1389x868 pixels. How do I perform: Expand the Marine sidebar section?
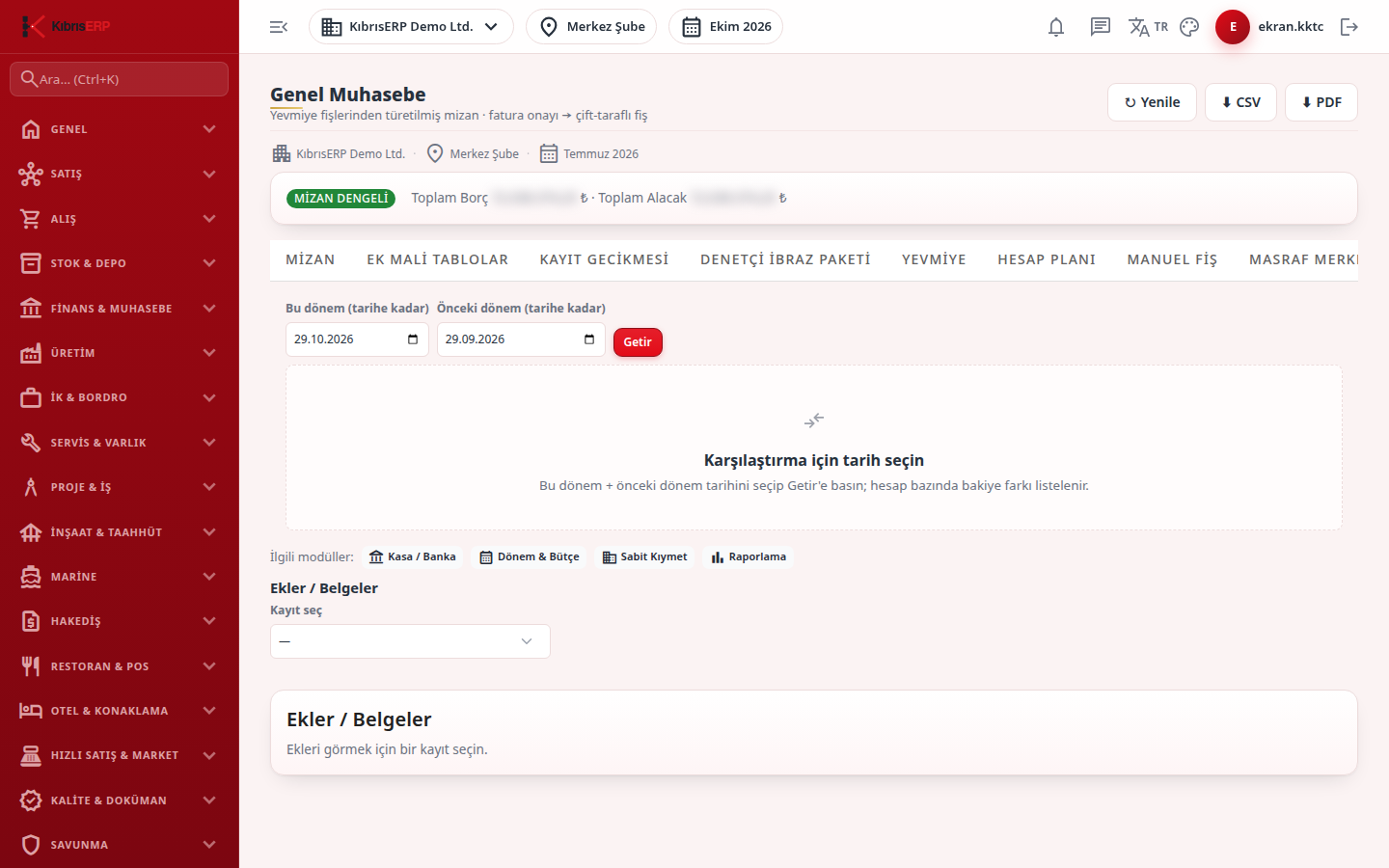point(120,577)
